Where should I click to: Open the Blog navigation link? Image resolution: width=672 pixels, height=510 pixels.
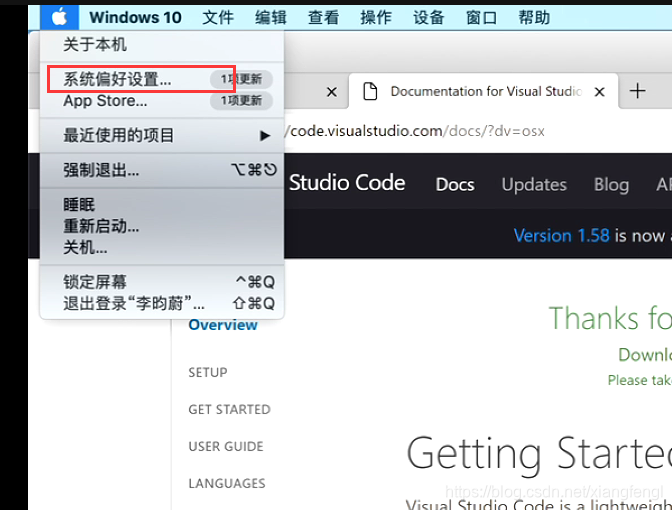[612, 185]
